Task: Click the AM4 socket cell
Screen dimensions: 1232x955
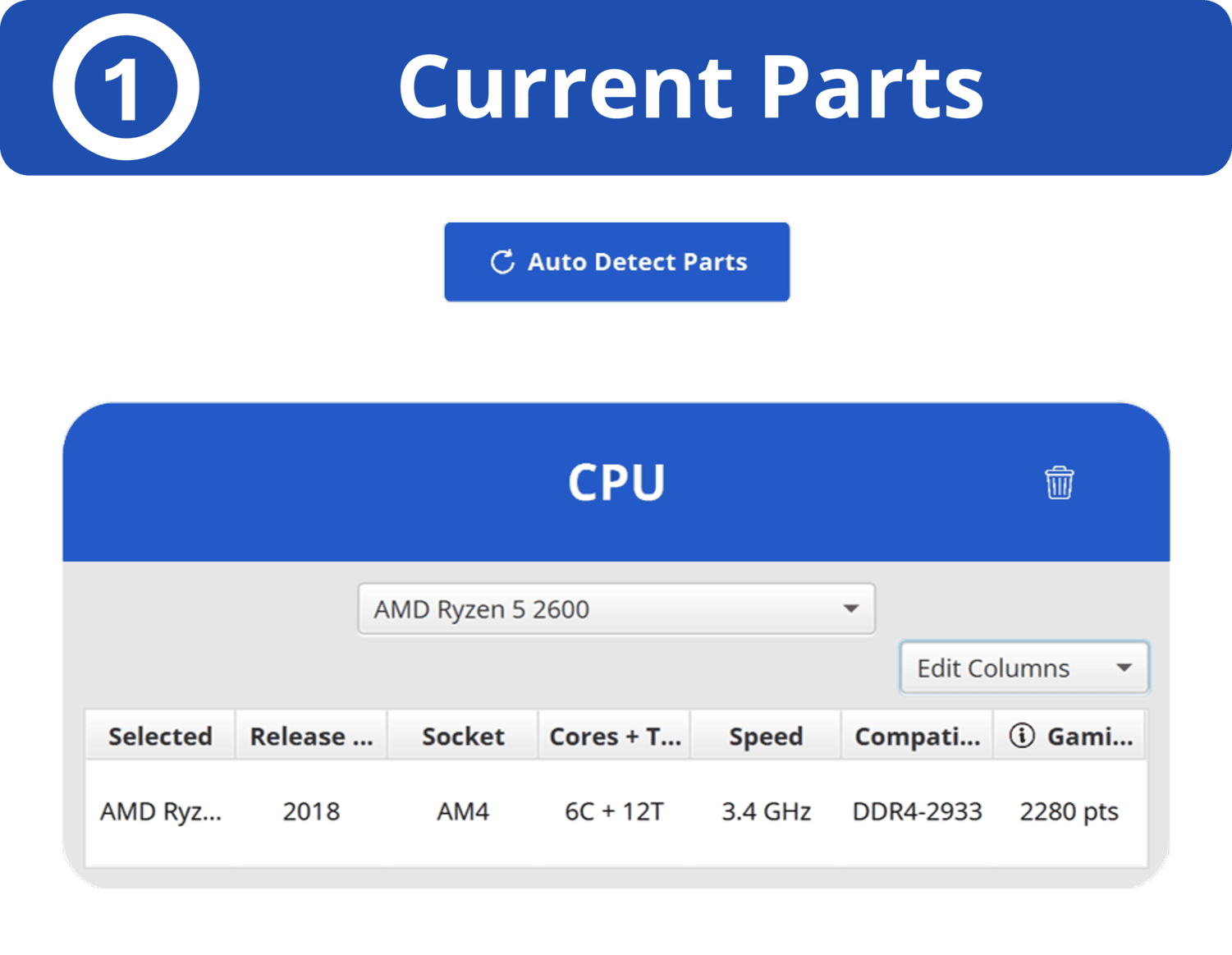Action: coord(463,811)
